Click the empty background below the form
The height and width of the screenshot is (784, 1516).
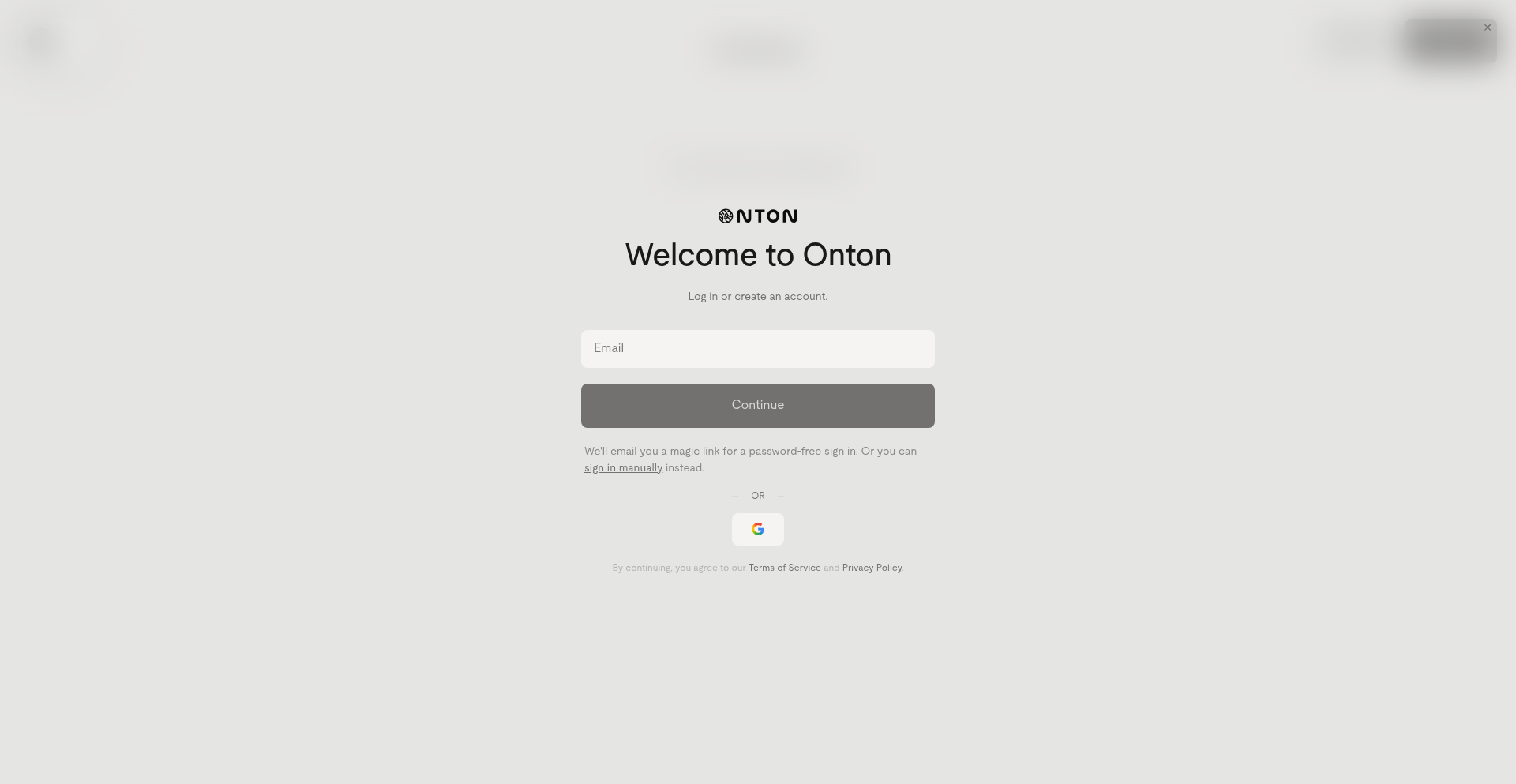point(758,679)
